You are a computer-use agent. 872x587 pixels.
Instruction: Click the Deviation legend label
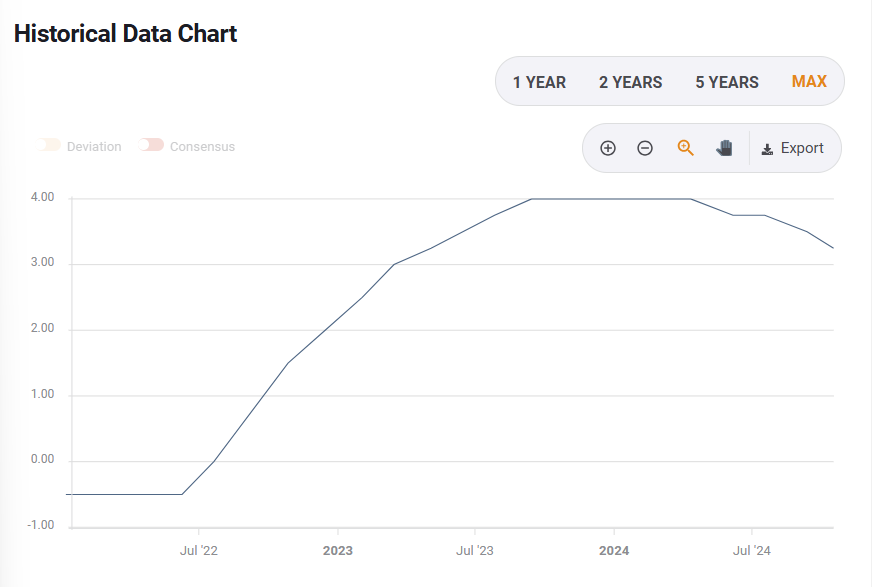coord(94,147)
